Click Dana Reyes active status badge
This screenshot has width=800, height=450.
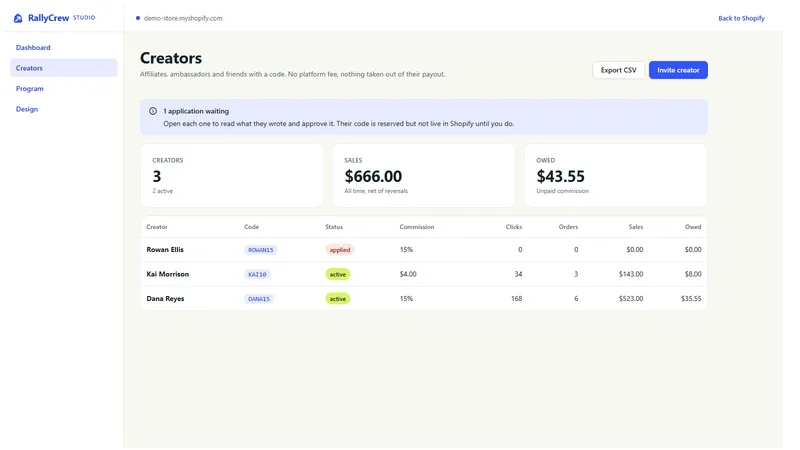338,299
